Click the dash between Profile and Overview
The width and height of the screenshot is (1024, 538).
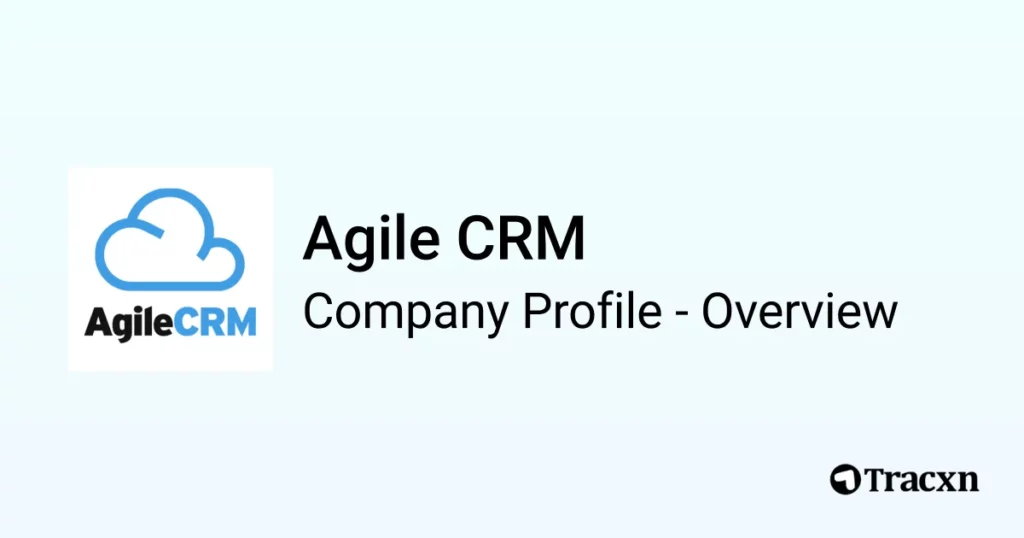coord(682,315)
